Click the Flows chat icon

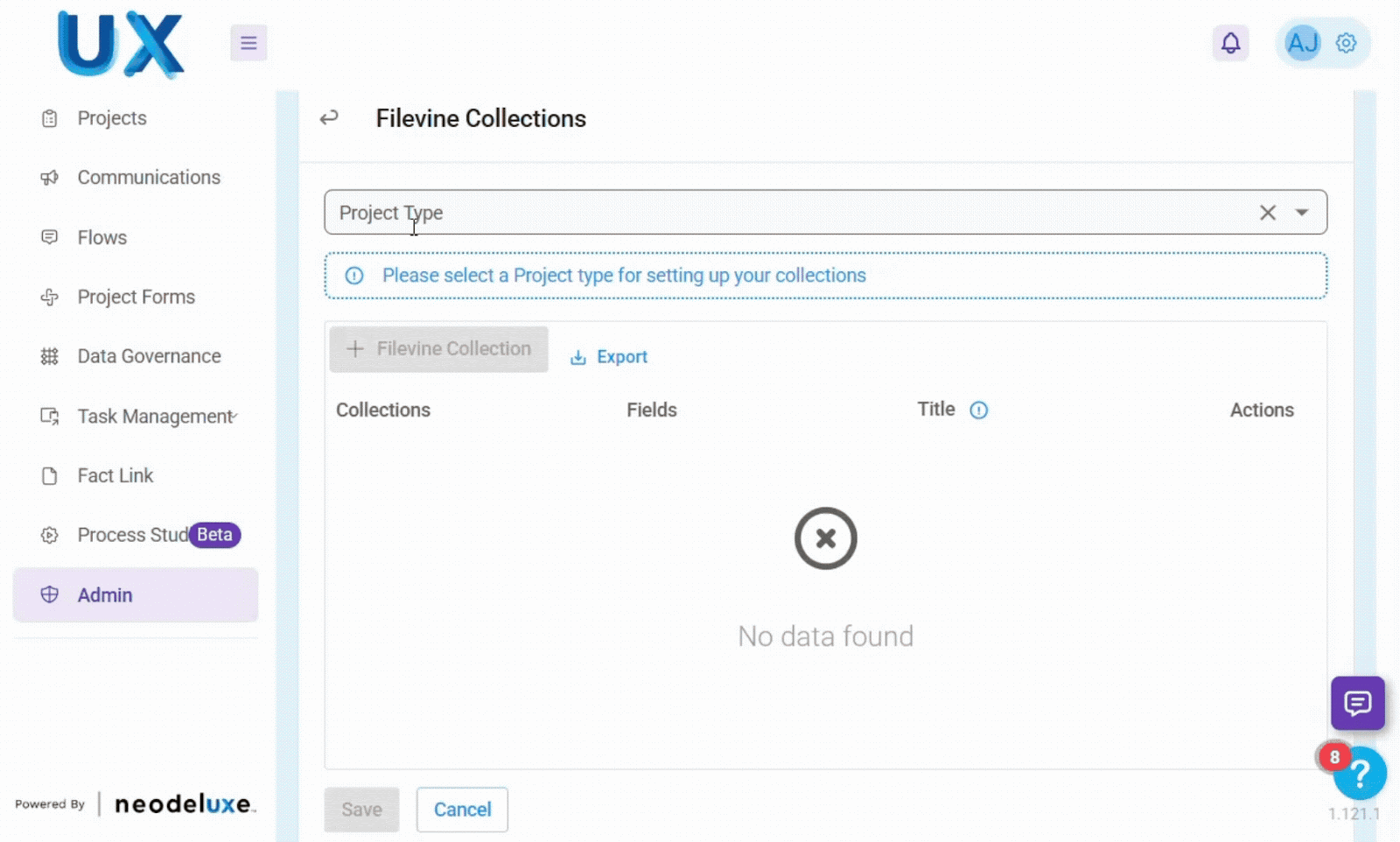pos(50,237)
